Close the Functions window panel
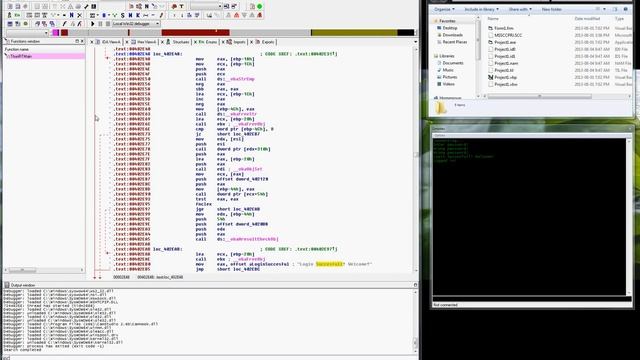 (x=82, y=41)
